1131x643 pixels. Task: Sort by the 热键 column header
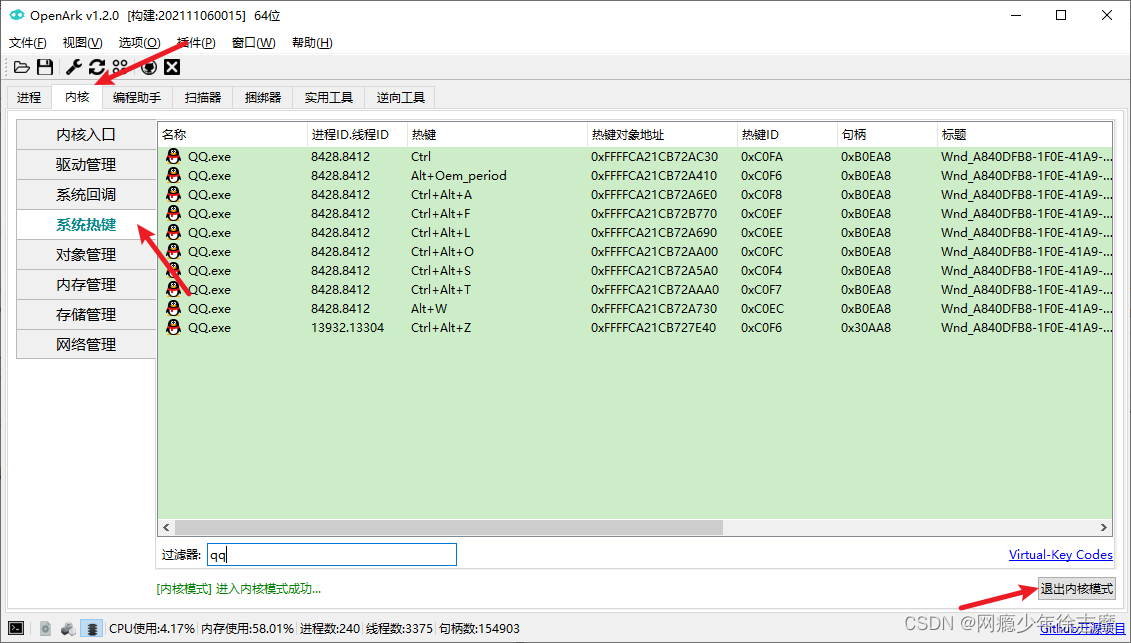497,135
